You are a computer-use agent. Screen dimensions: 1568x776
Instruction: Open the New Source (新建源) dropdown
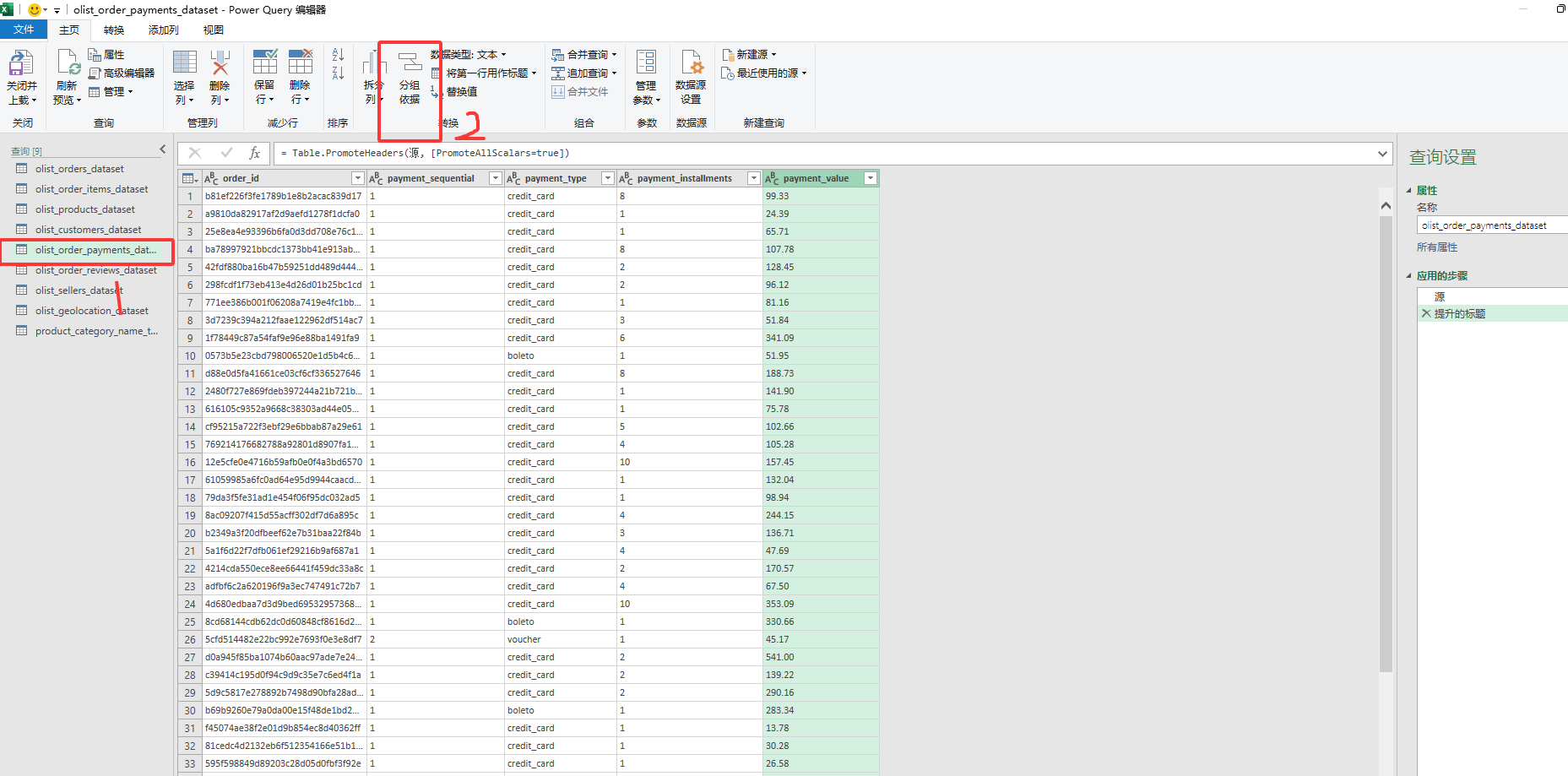coord(749,55)
